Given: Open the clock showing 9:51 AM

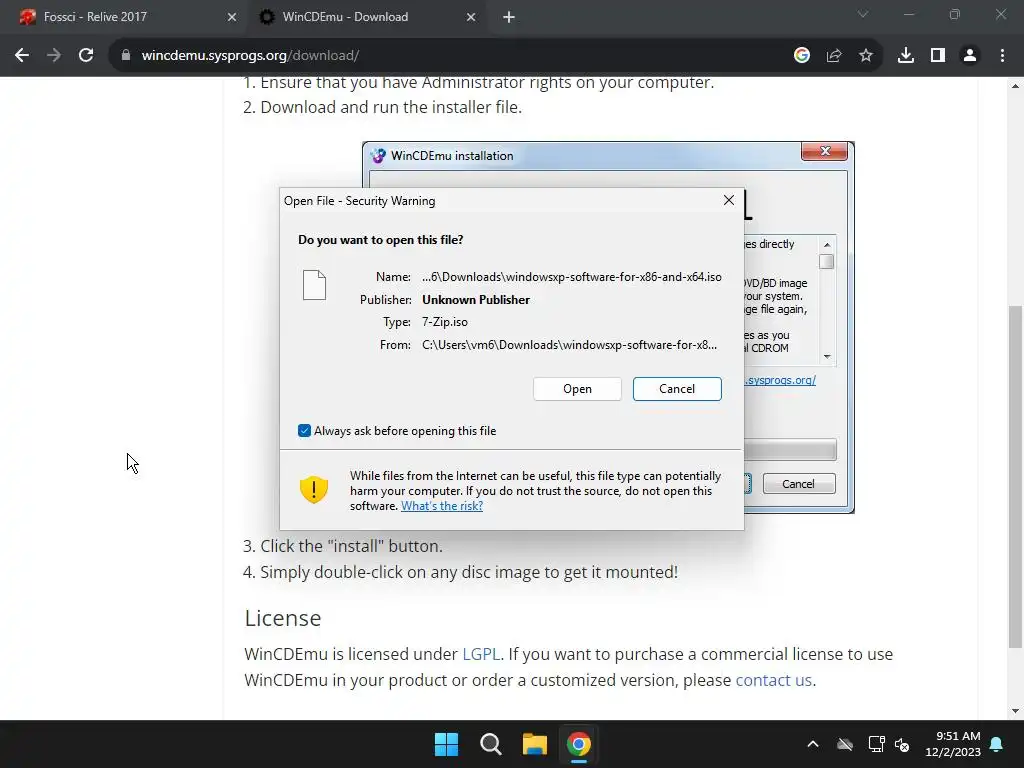Looking at the screenshot, I should tap(953, 744).
